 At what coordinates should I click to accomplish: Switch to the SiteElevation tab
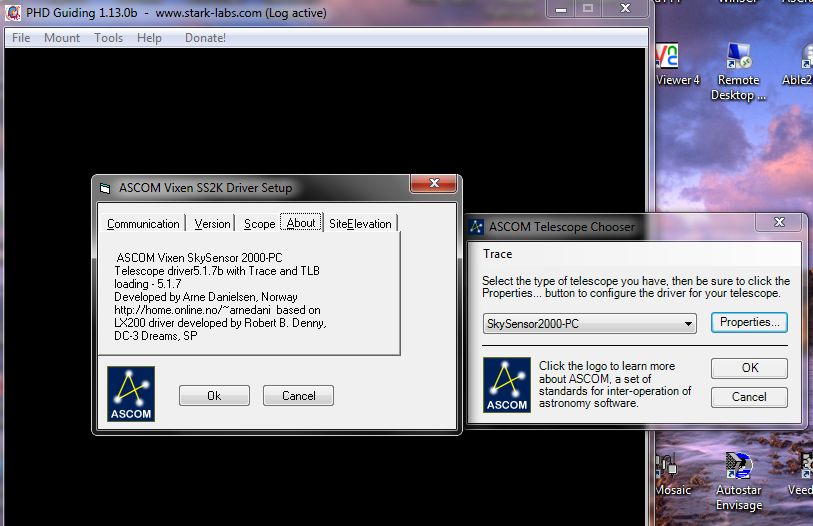(360, 224)
